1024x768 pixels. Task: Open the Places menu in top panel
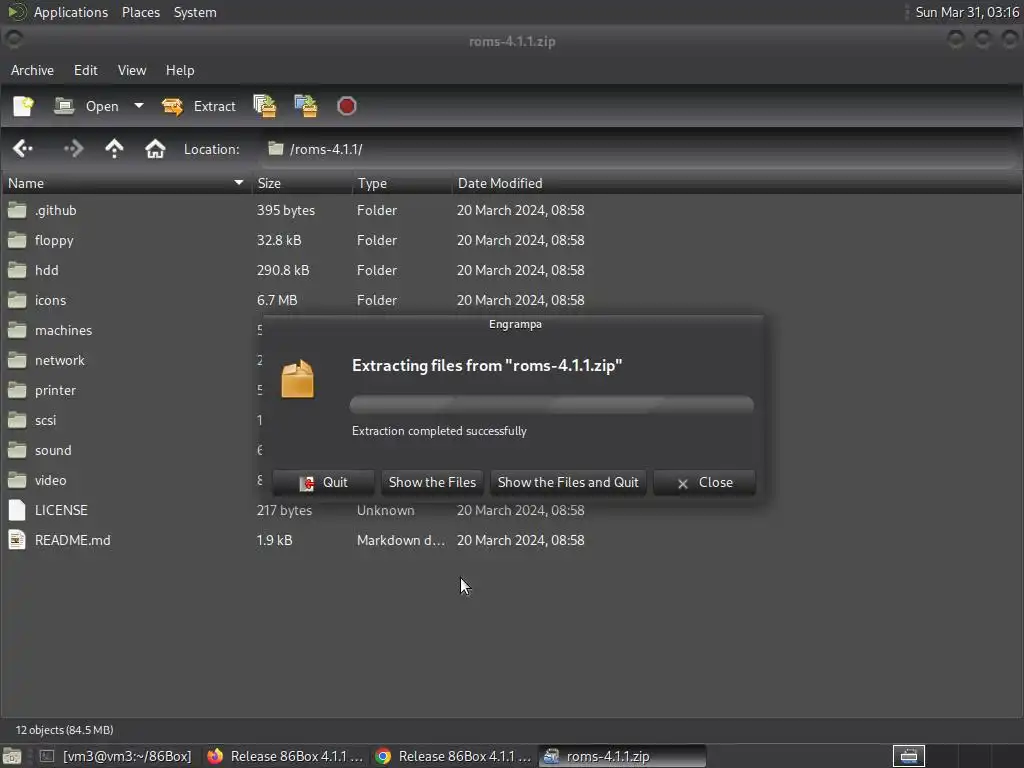click(141, 12)
